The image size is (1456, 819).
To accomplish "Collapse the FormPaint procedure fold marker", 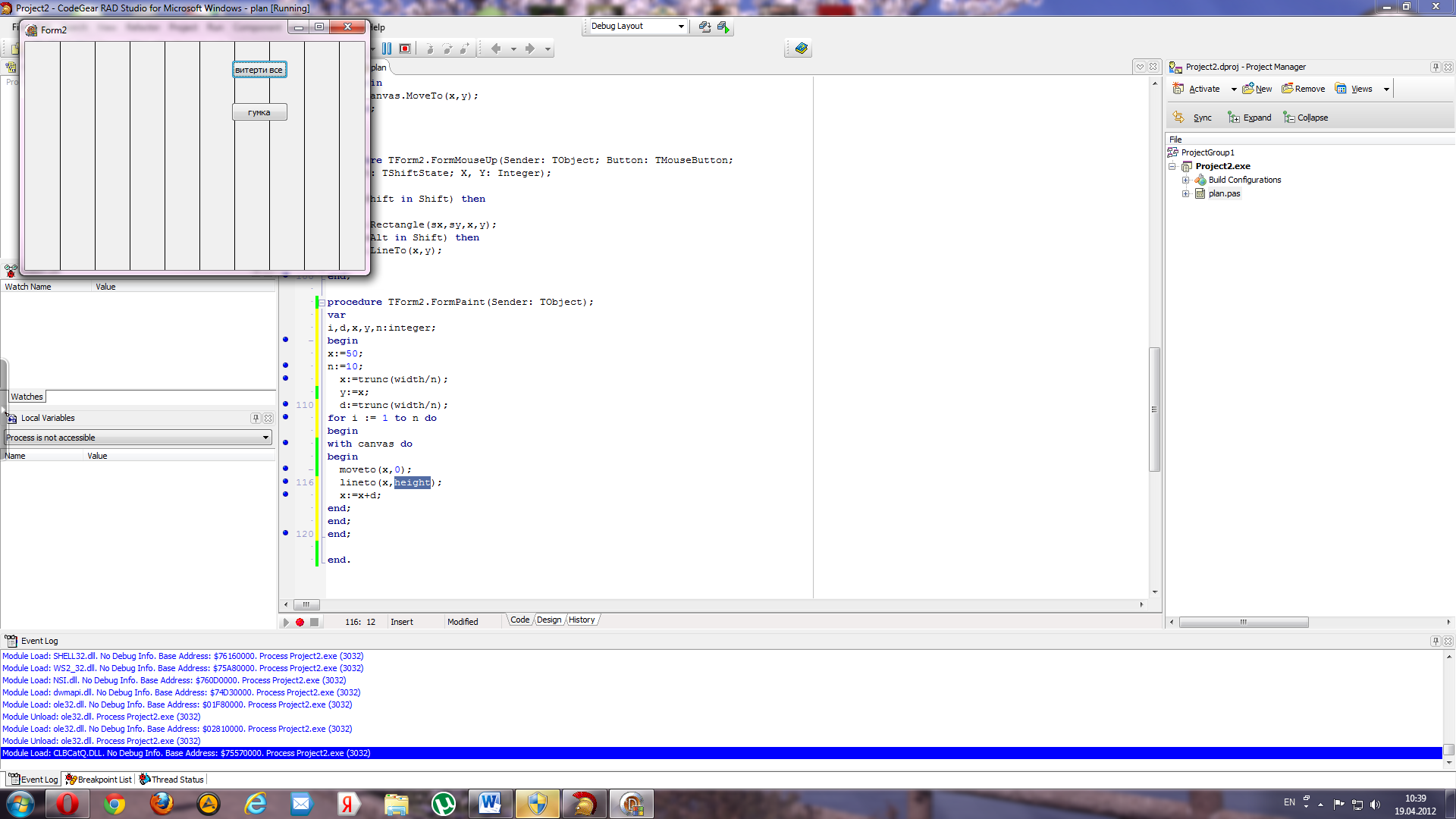I will [x=322, y=303].
